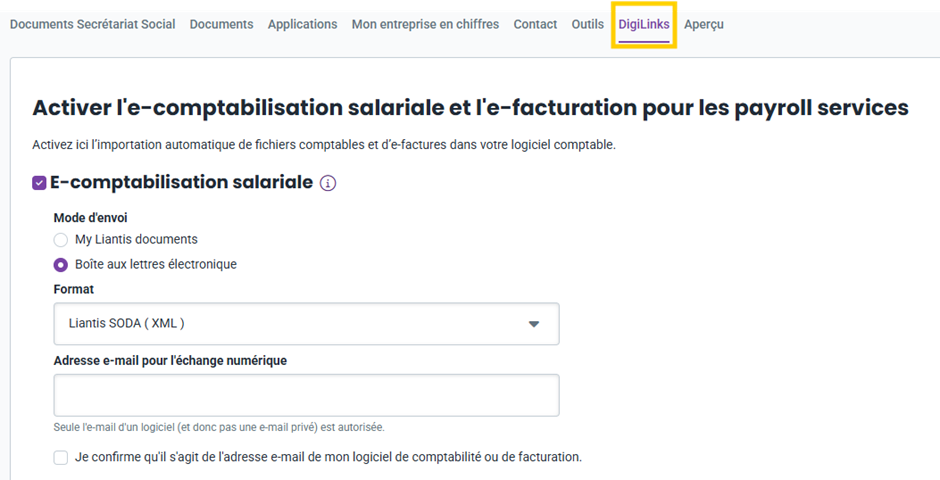Go to the Applications tab
The height and width of the screenshot is (480, 940).
(303, 25)
